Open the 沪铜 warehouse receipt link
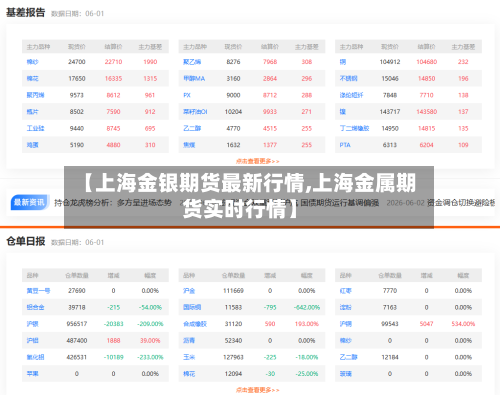 (x=345, y=324)
